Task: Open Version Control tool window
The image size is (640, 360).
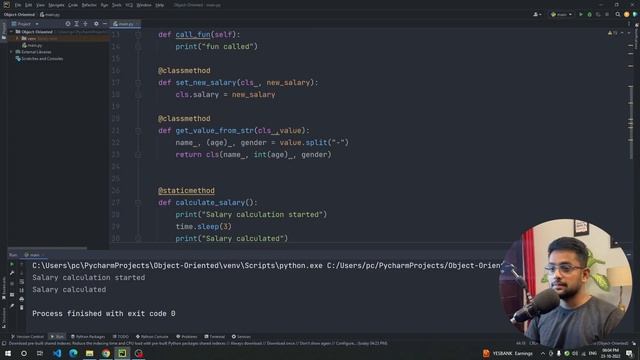Action: 27,337
